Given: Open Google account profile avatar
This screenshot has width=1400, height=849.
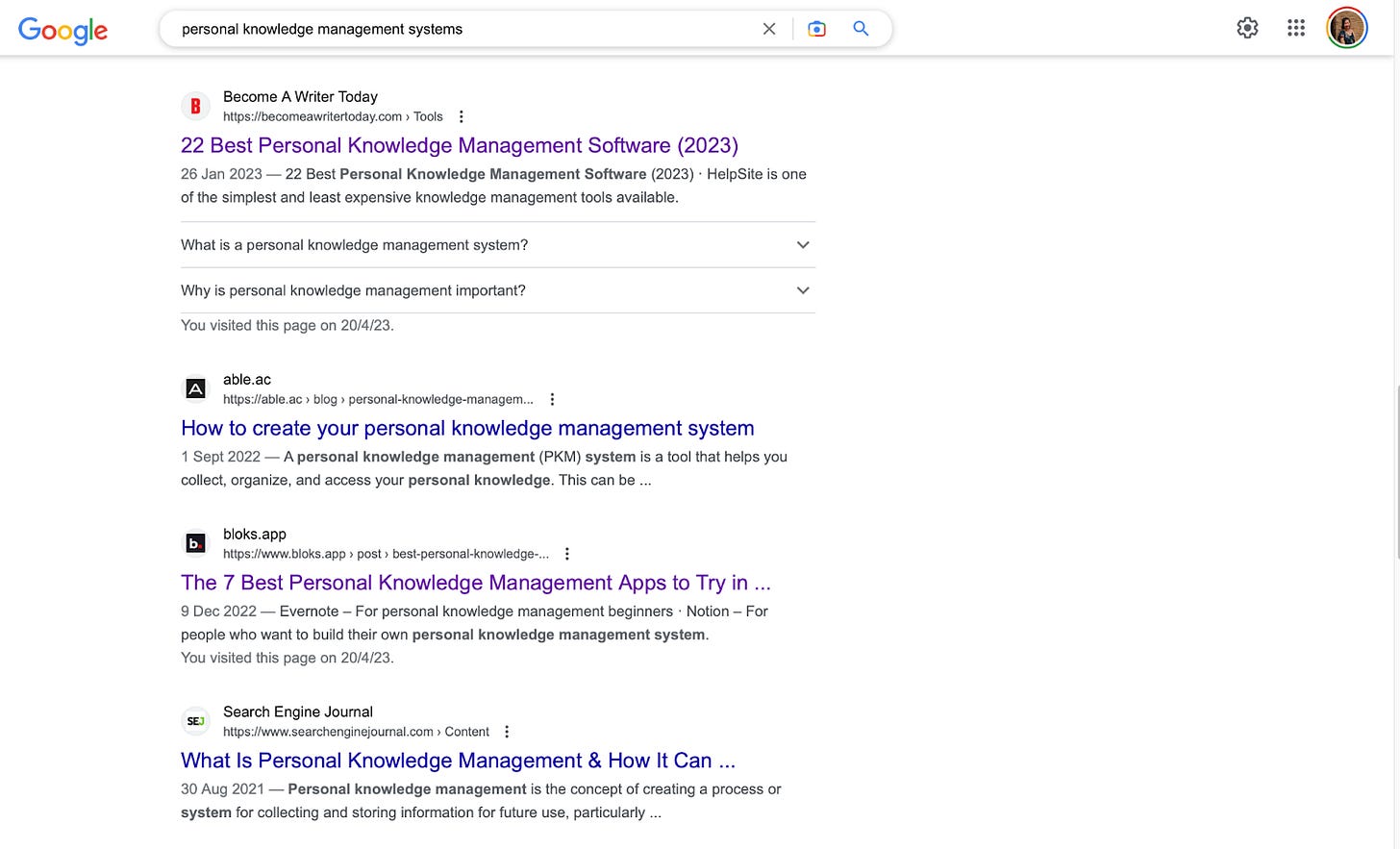Looking at the screenshot, I should pyautogui.click(x=1347, y=28).
